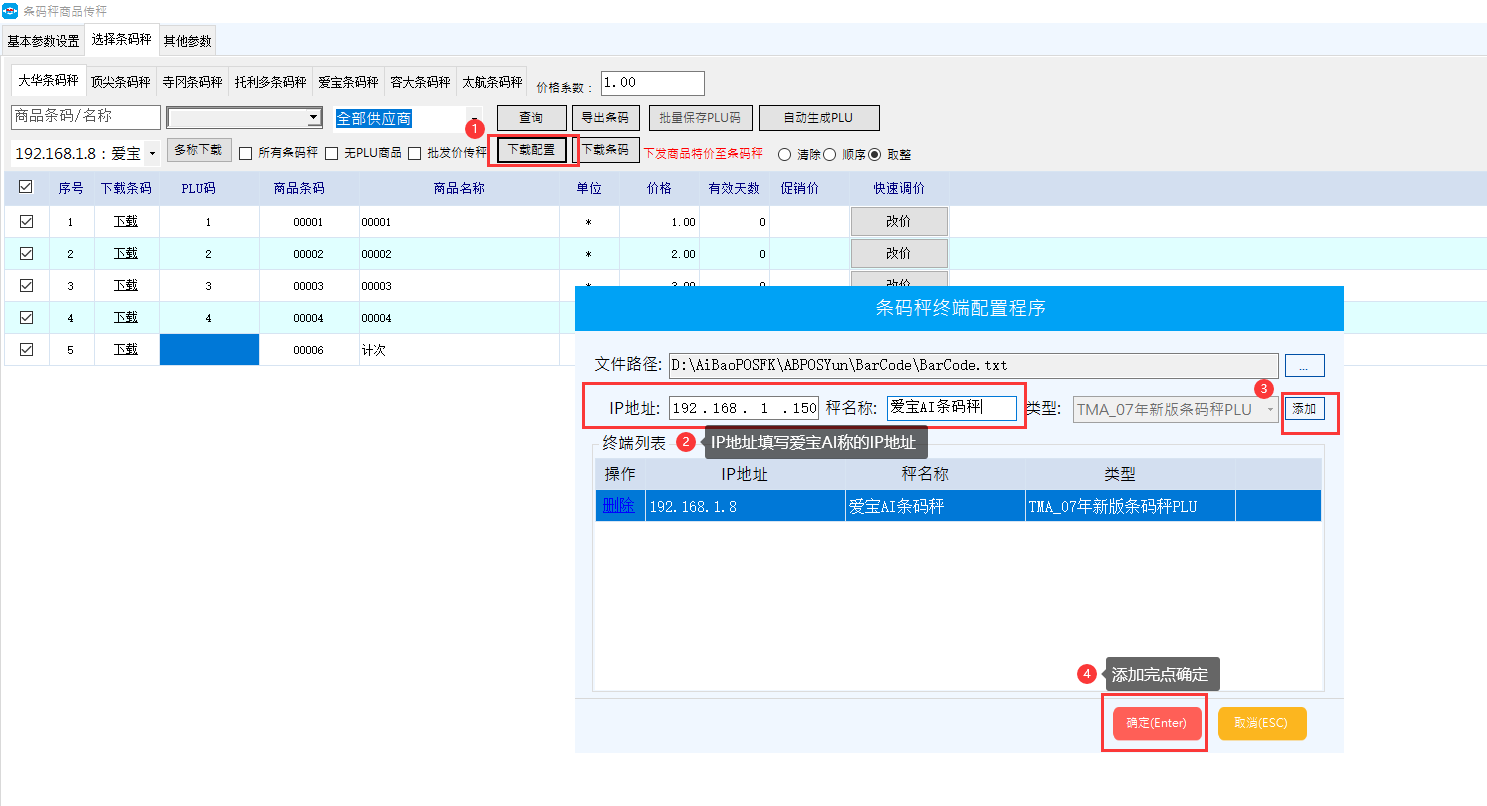The height and width of the screenshot is (806, 1487).
Task: Click the 下载配置 button
Action: tap(531, 150)
